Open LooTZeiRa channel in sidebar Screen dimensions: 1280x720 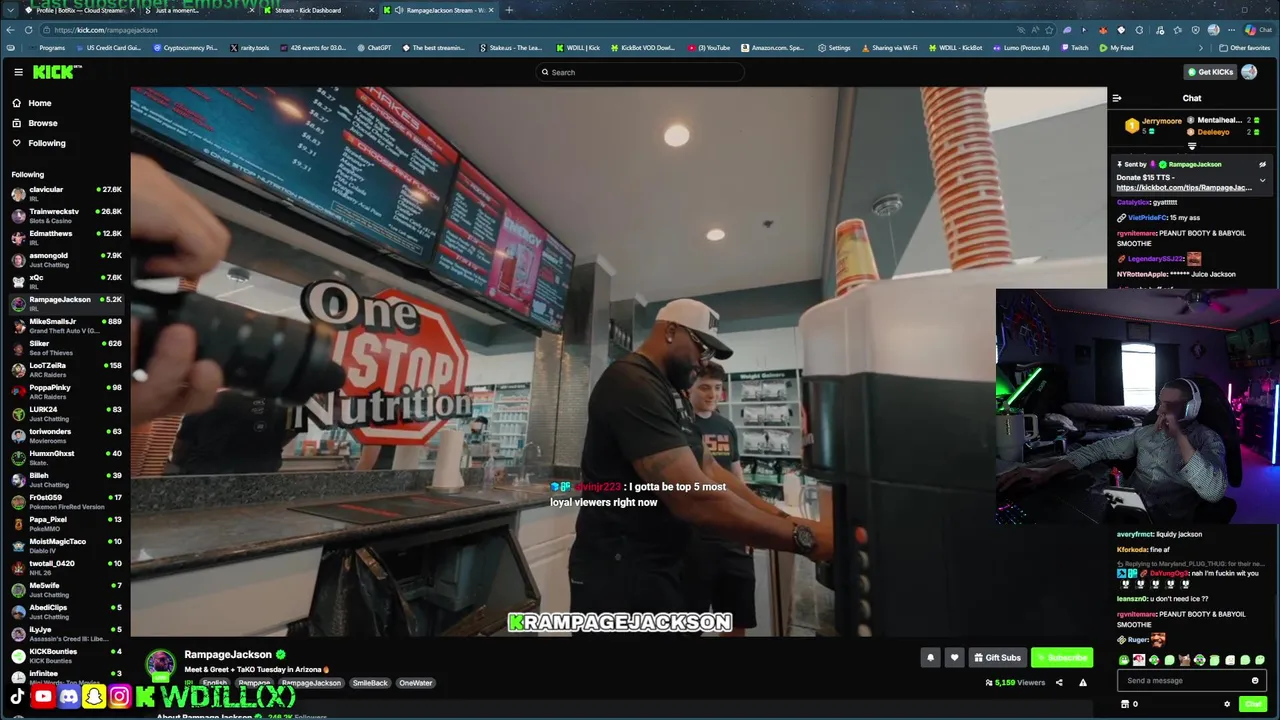(x=65, y=370)
